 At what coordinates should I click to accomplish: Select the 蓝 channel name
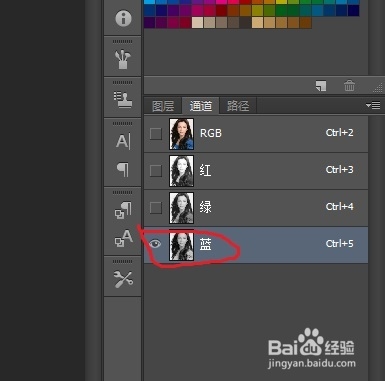point(205,244)
